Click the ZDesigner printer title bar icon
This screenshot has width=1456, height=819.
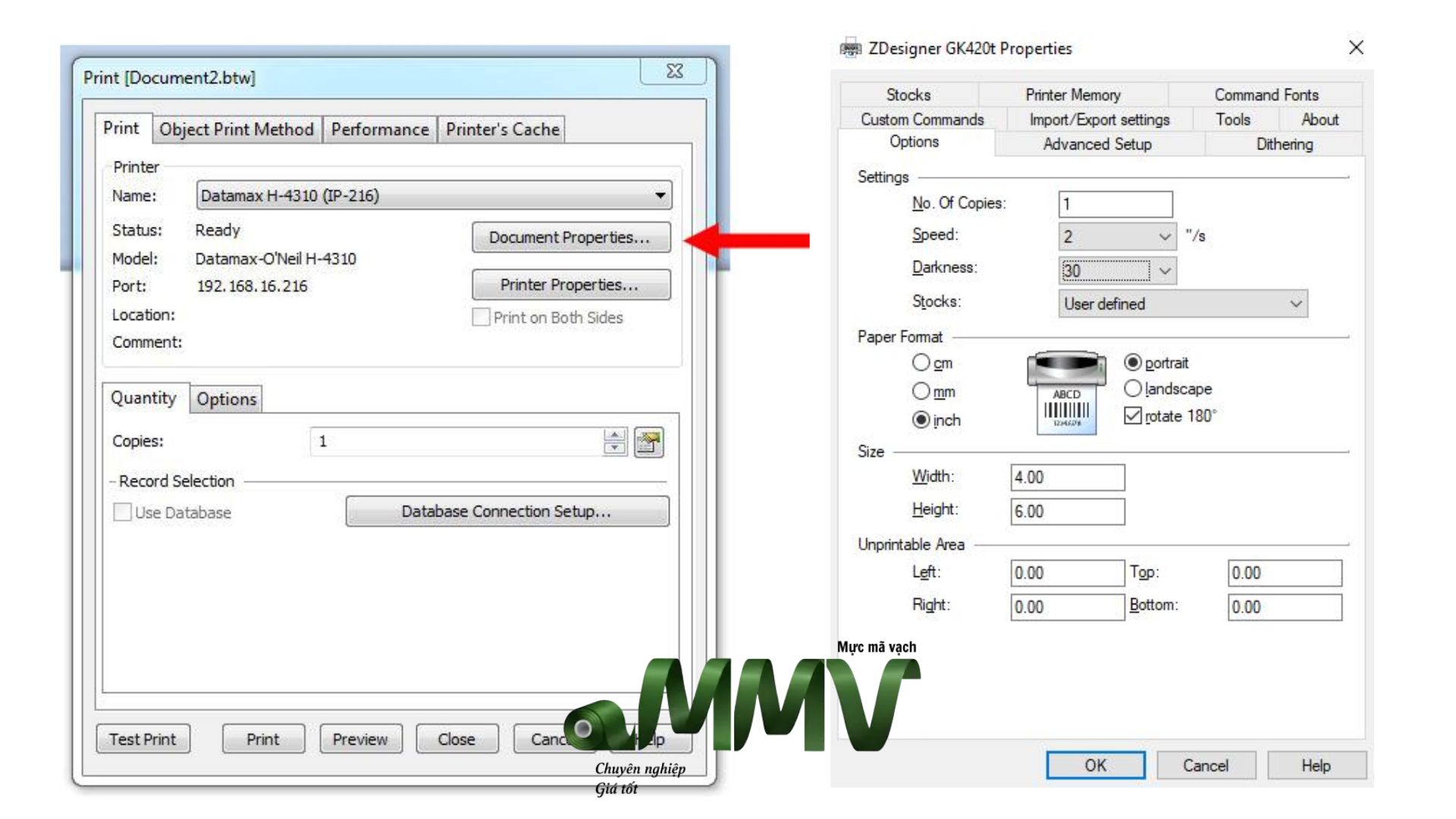pos(851,48)
